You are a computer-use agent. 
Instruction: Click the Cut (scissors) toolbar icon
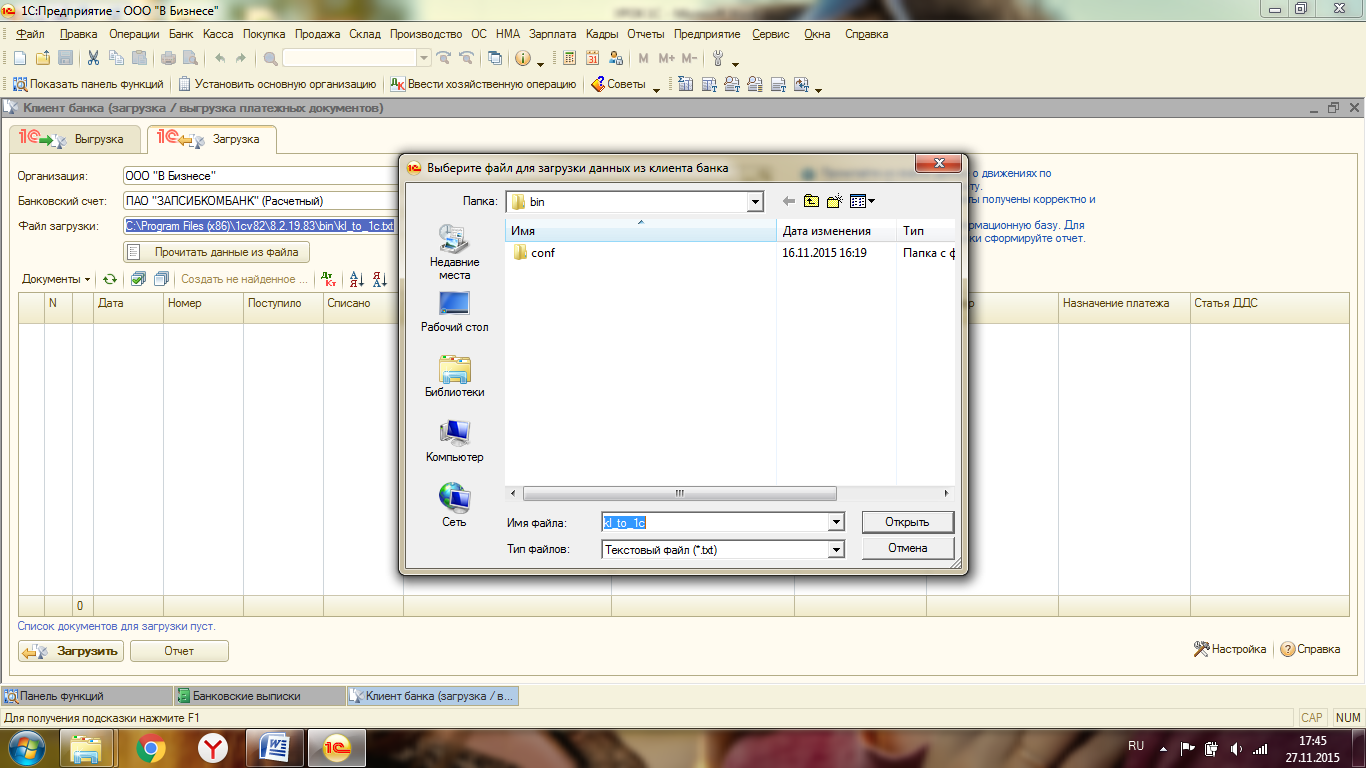93,58
